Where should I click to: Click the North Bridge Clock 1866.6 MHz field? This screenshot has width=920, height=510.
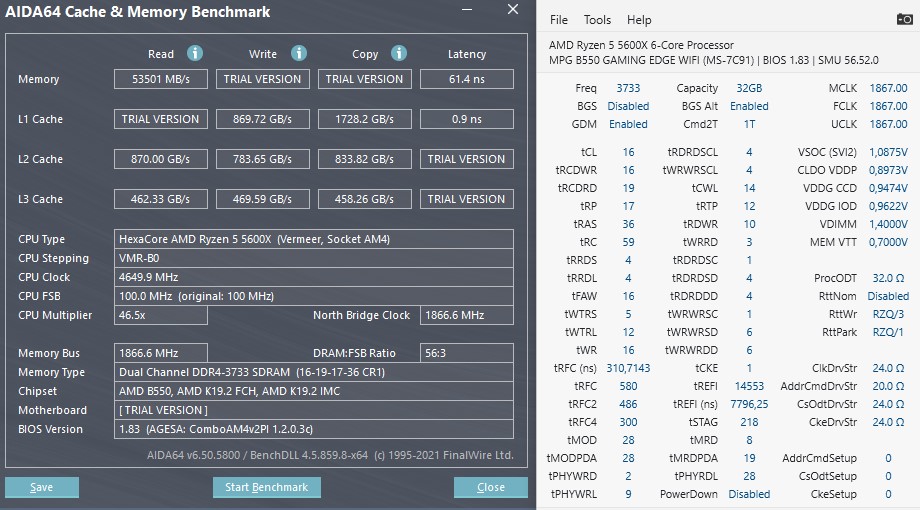[x=467, y=315]
